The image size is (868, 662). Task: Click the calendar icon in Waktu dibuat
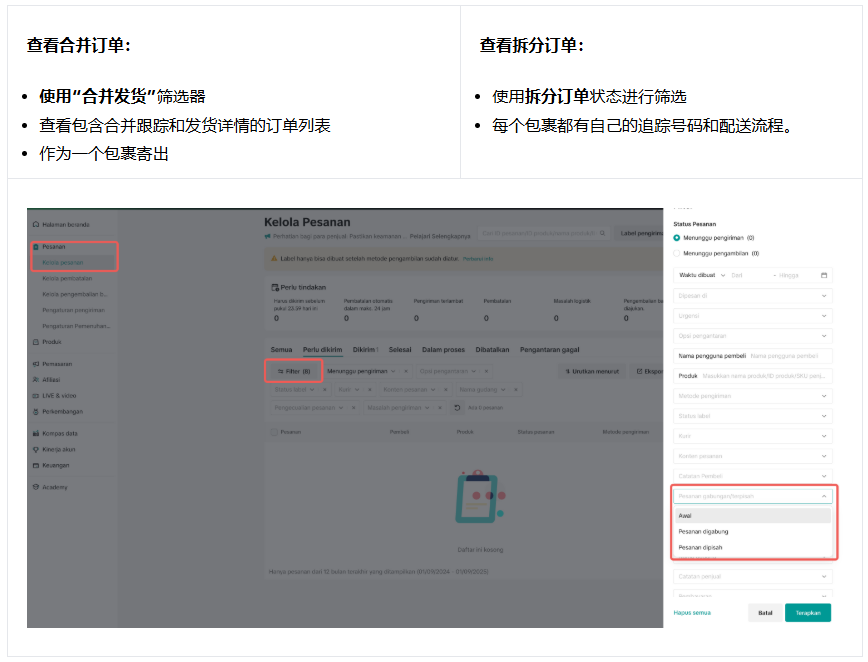click(823, 275)
